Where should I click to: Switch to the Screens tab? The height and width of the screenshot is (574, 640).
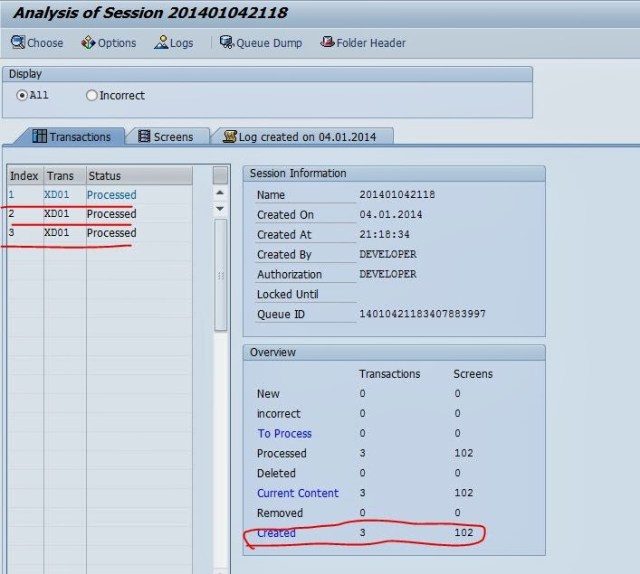point(172,137)
